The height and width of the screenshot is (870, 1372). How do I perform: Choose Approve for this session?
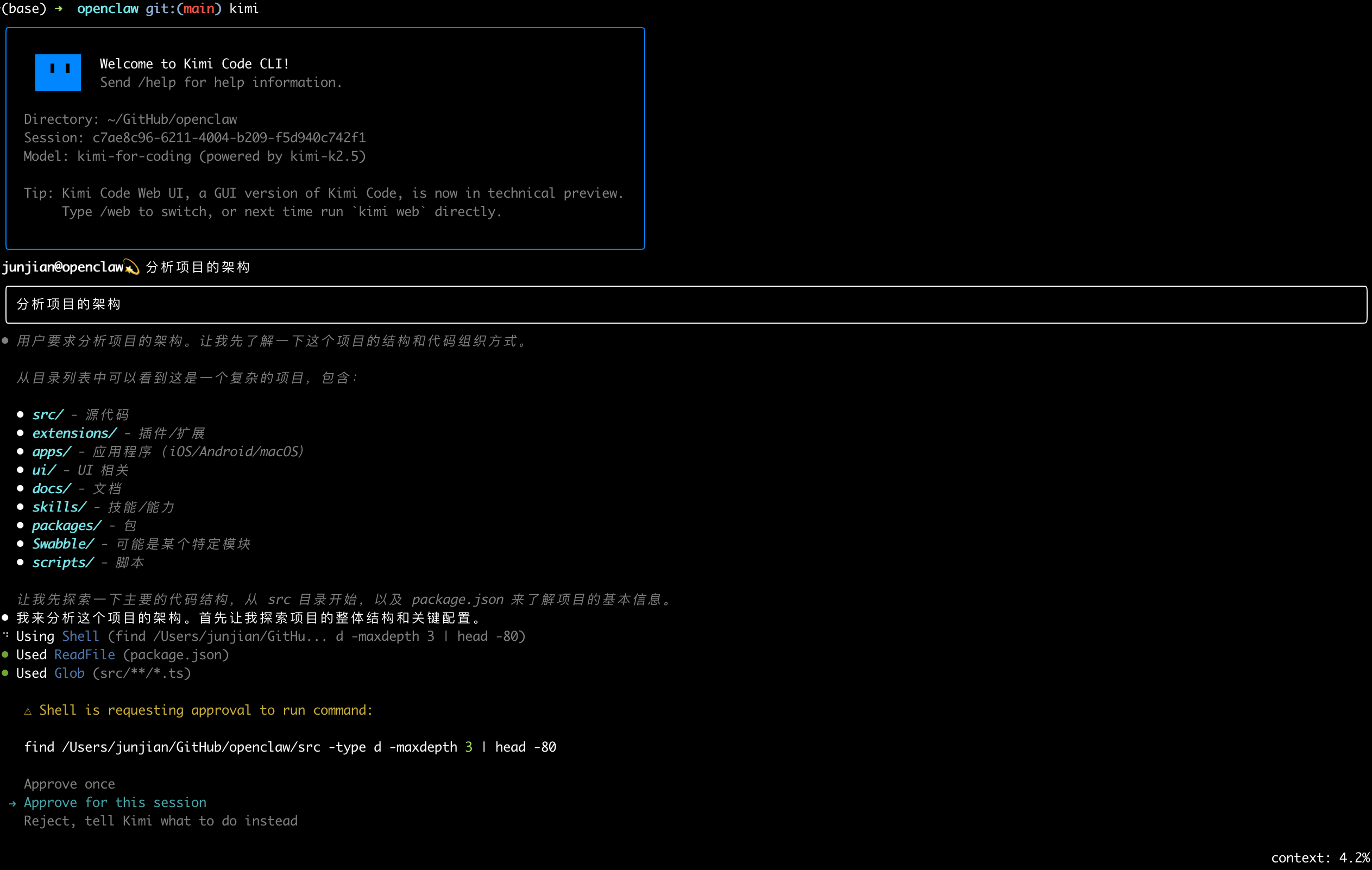point(115,802)
